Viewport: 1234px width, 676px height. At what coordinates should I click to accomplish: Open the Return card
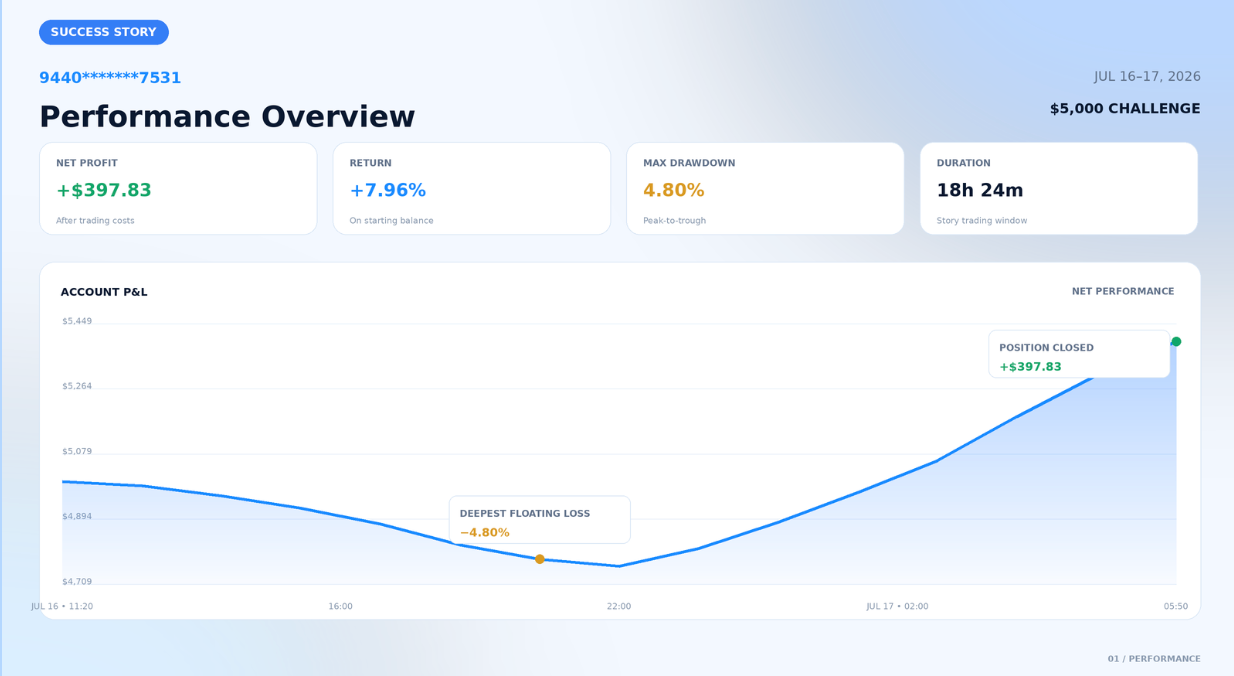click(472, 189)
